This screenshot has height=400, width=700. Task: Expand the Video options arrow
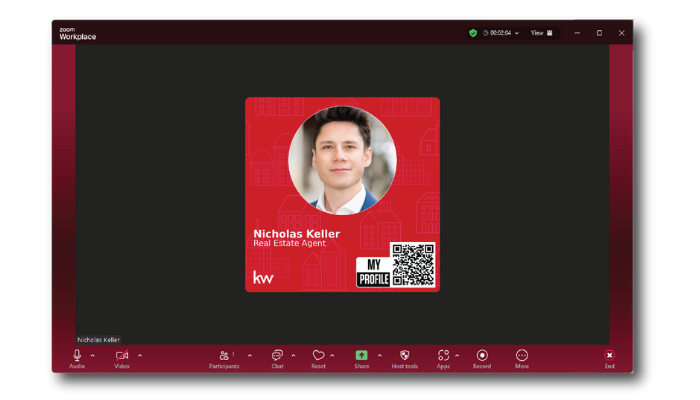140,356
